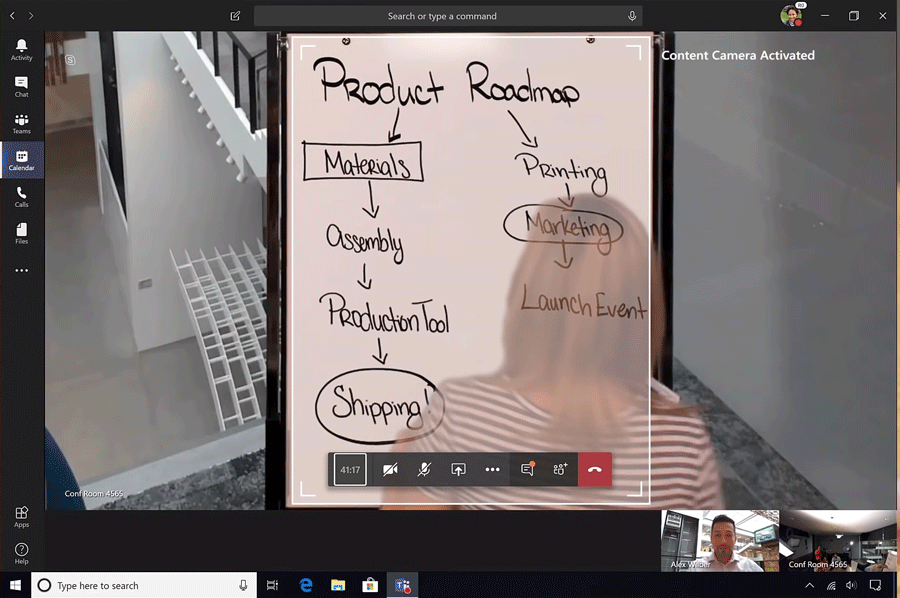Unmute the microphone in the call toolbar
This screenshot has width=900, height=598.
[424, 469]
